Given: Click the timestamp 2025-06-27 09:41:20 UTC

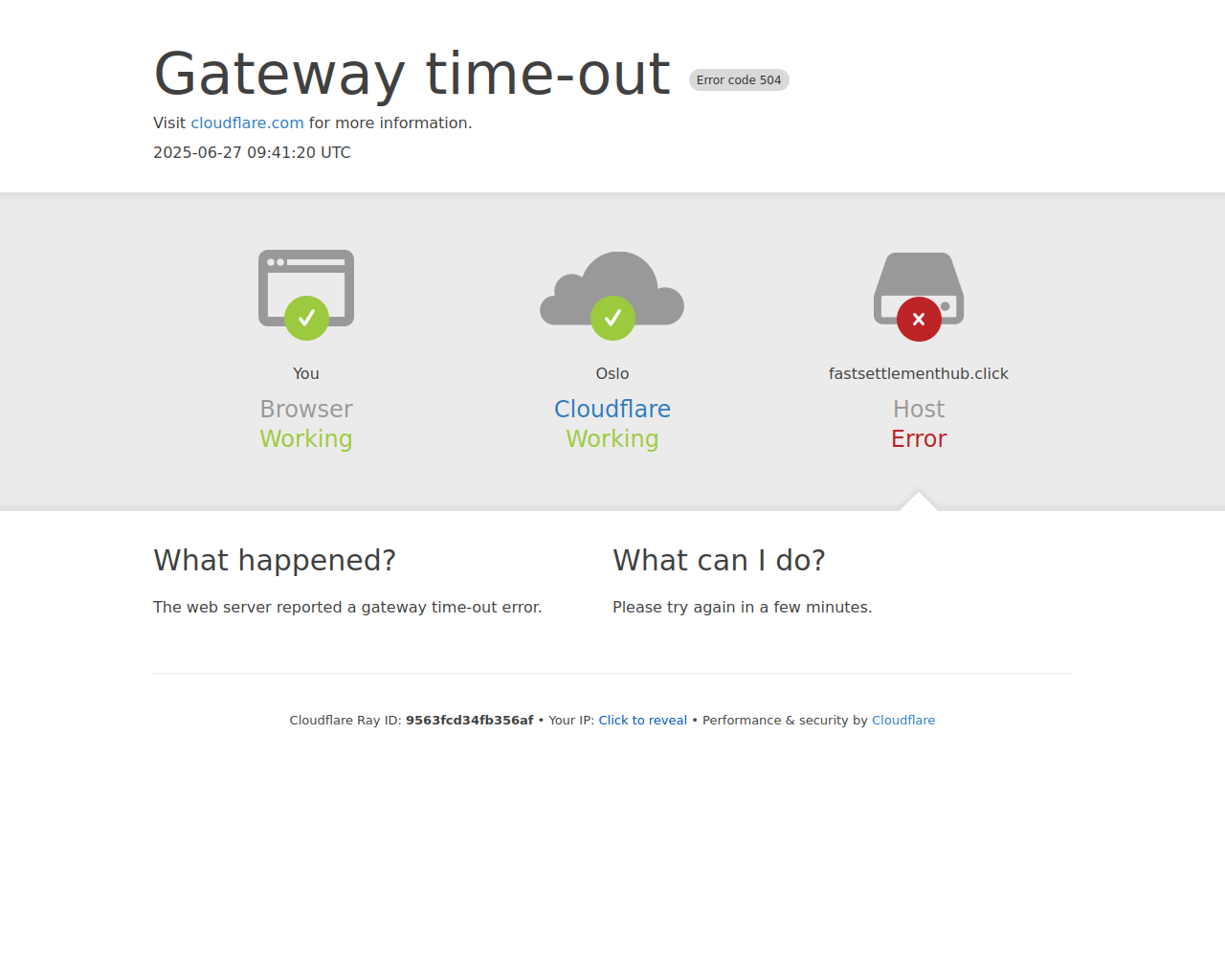Looking at the screenshot, I should (x=252, y=152).
